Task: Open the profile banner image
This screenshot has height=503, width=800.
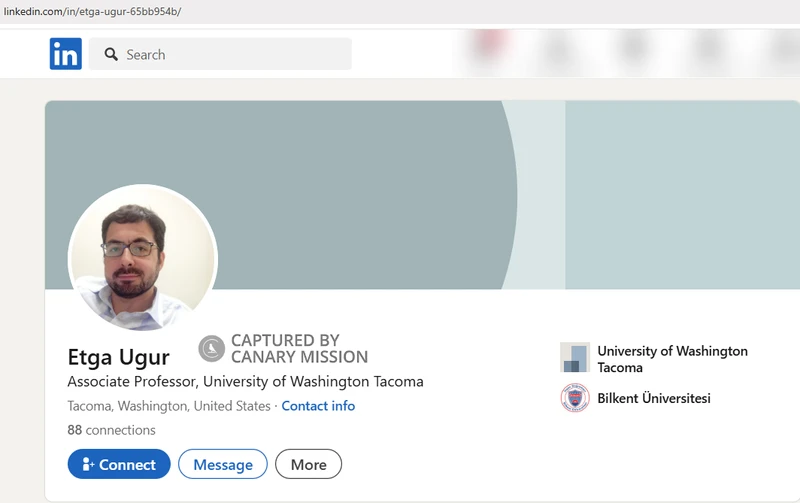Action: pos(422,195)
